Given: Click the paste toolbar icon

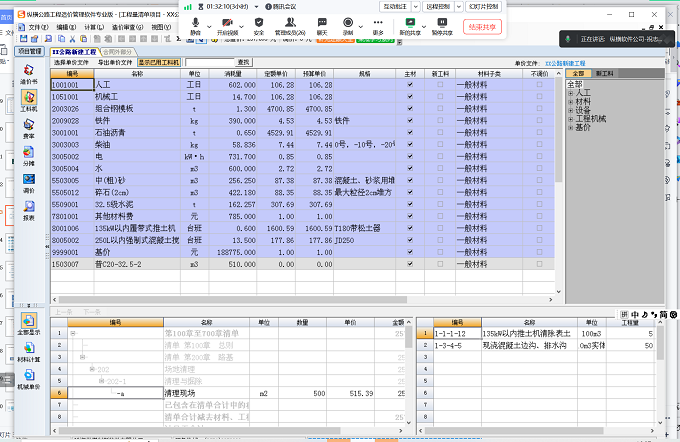Looking at the screenshot, I should (84, 39).
